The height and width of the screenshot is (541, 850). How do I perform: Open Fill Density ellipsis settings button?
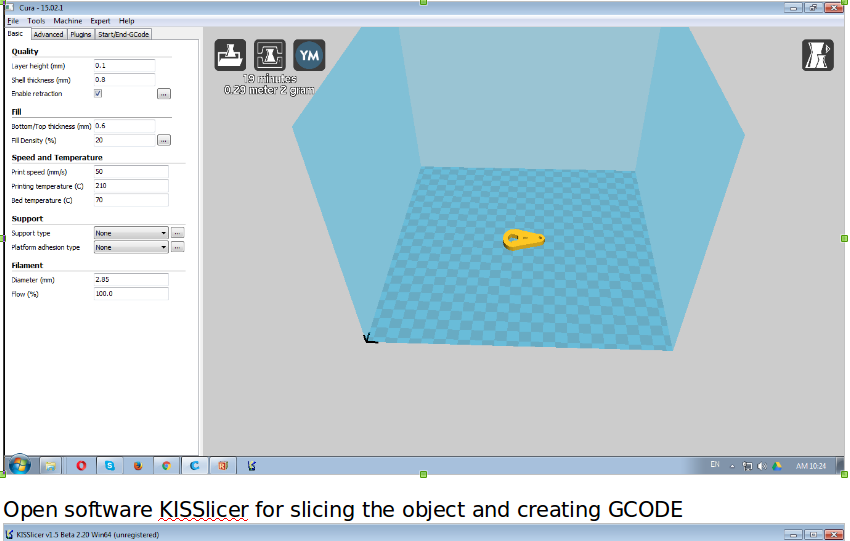(164, 140)
